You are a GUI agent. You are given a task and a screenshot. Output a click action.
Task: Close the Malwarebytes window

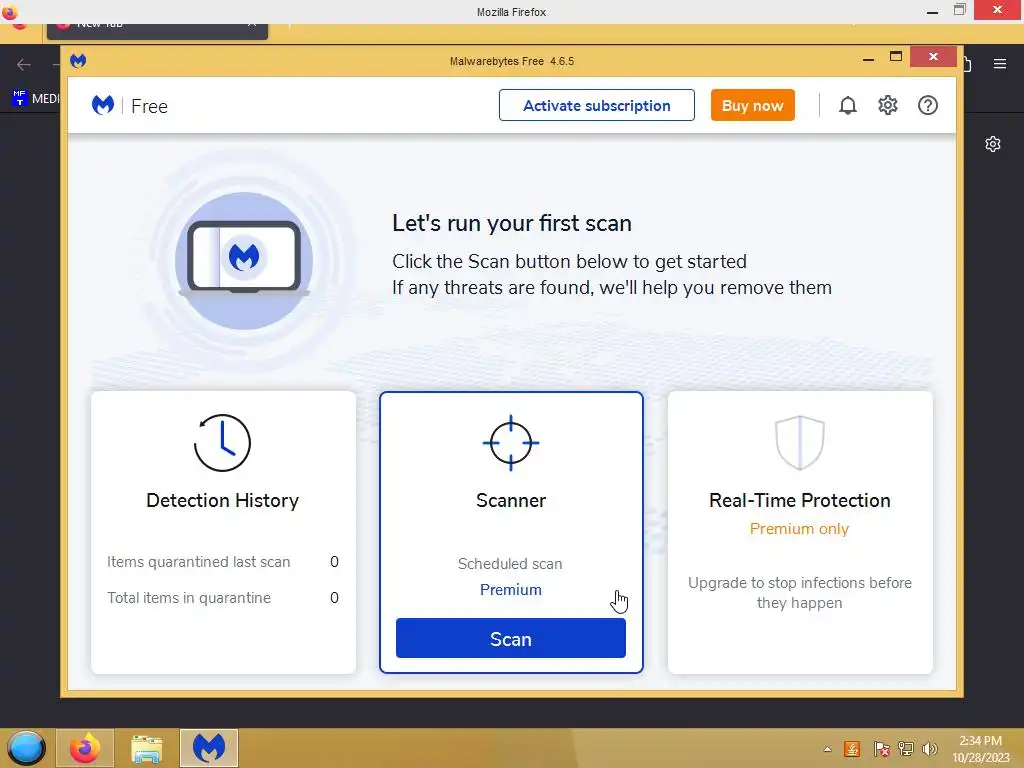(933, 57)
